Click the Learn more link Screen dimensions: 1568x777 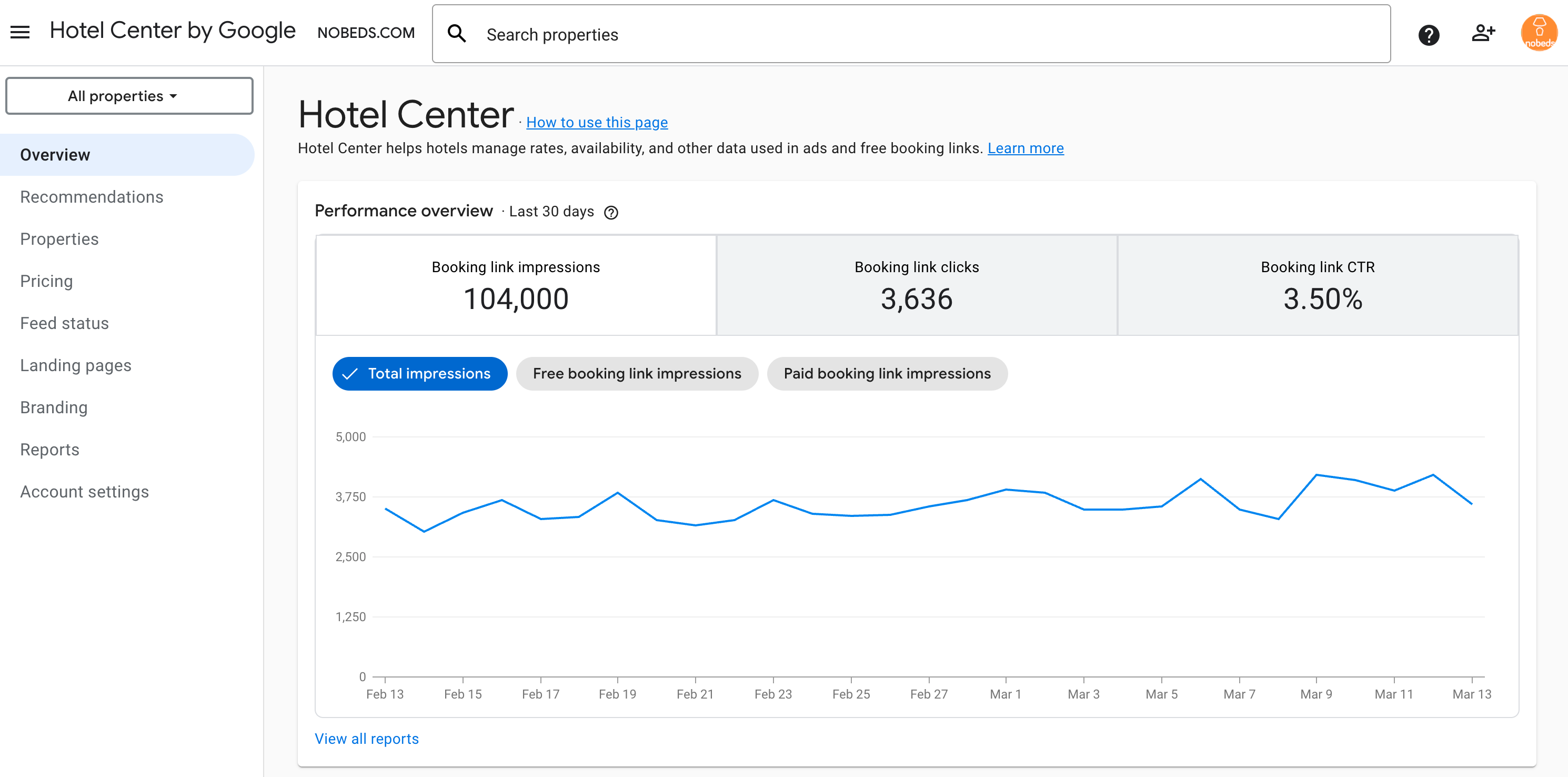(x=1026, y=148)
